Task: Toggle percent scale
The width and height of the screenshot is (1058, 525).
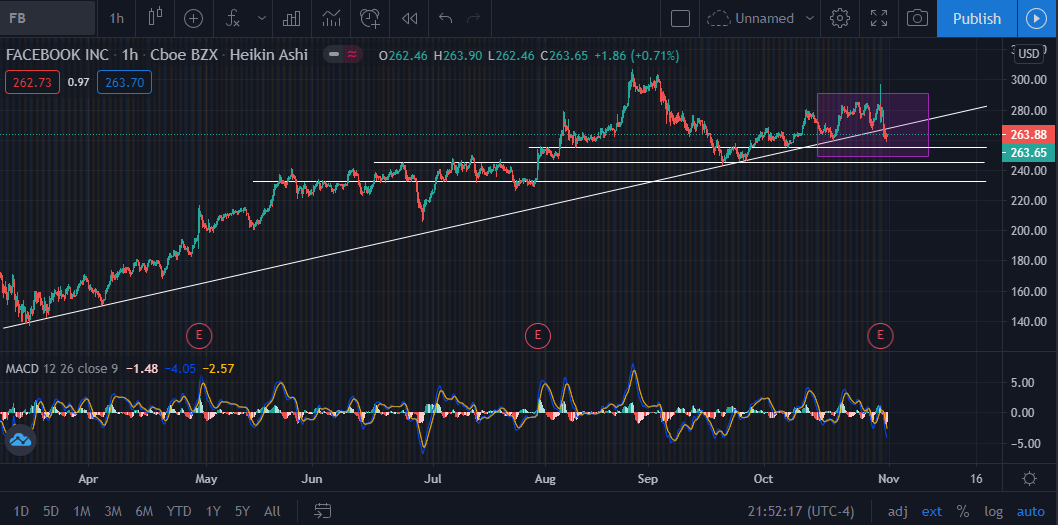Action: click(x=963, y=511)
